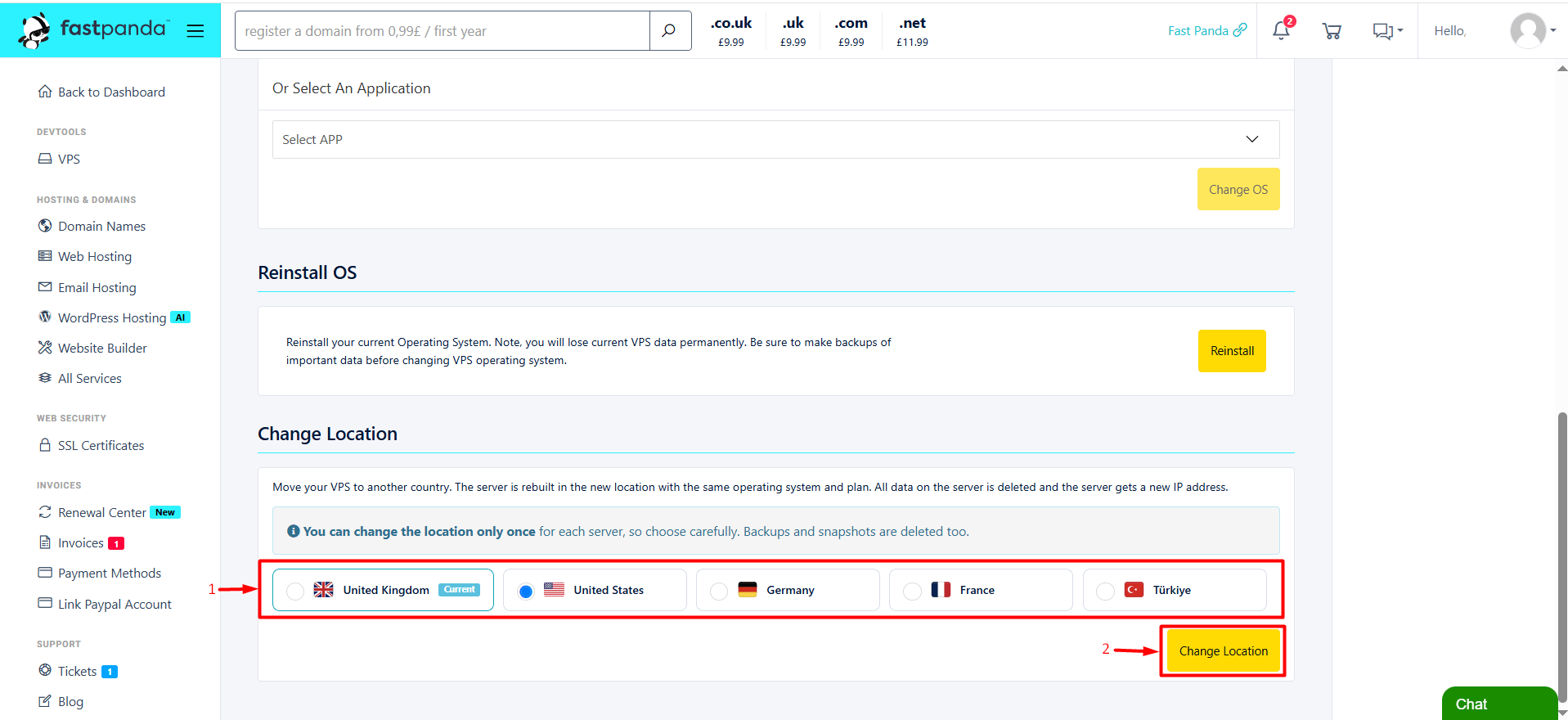Click the .uk domain price
The height and width of the screenshot is (720, 1568).
click(x=793, y=31)
